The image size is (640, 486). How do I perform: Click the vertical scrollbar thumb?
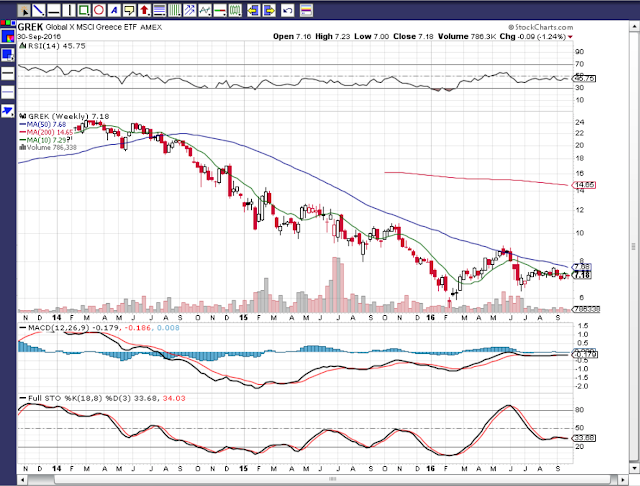634,246
